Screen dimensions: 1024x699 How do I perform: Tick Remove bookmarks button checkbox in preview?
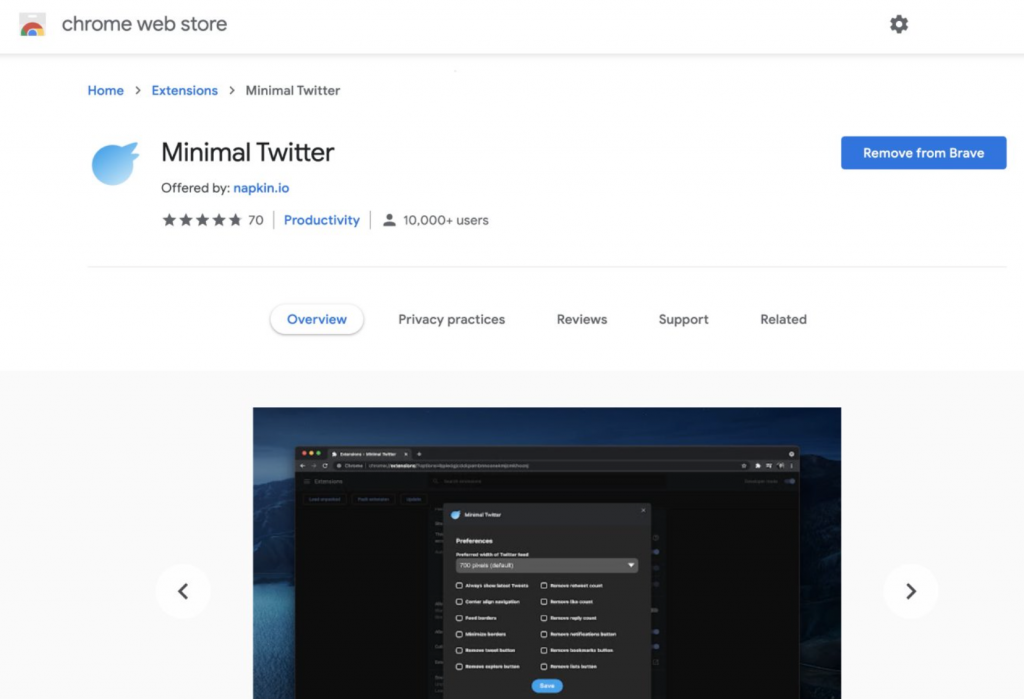544,651
